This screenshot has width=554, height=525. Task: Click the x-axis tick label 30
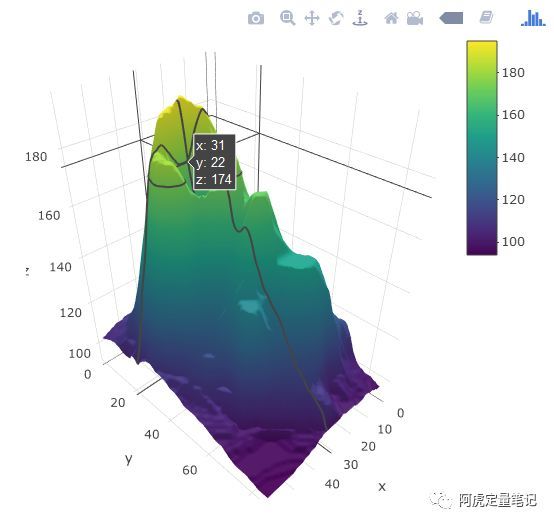pos(351,465)
